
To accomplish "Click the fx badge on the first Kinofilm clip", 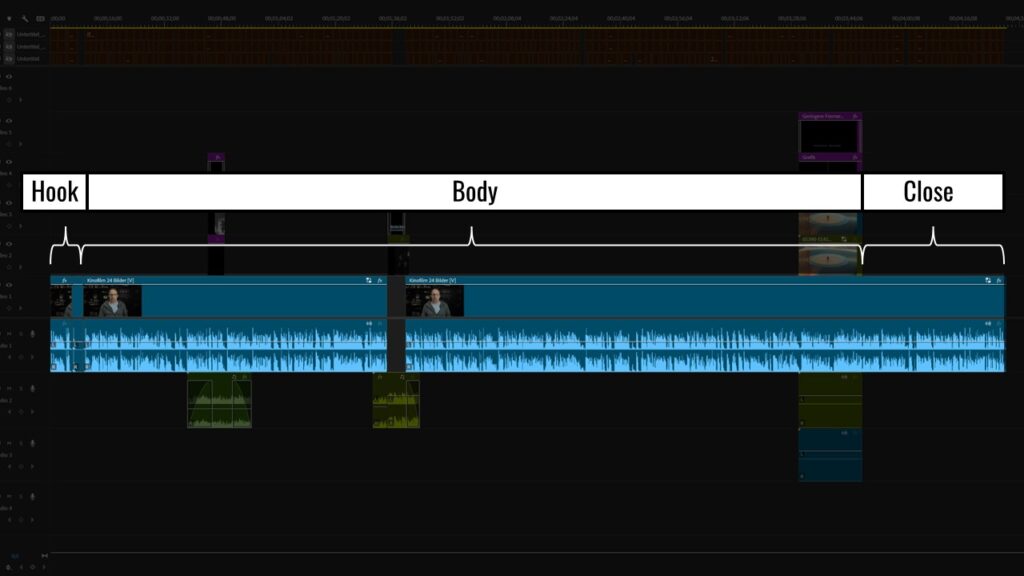I will click(x=65, y=280).
